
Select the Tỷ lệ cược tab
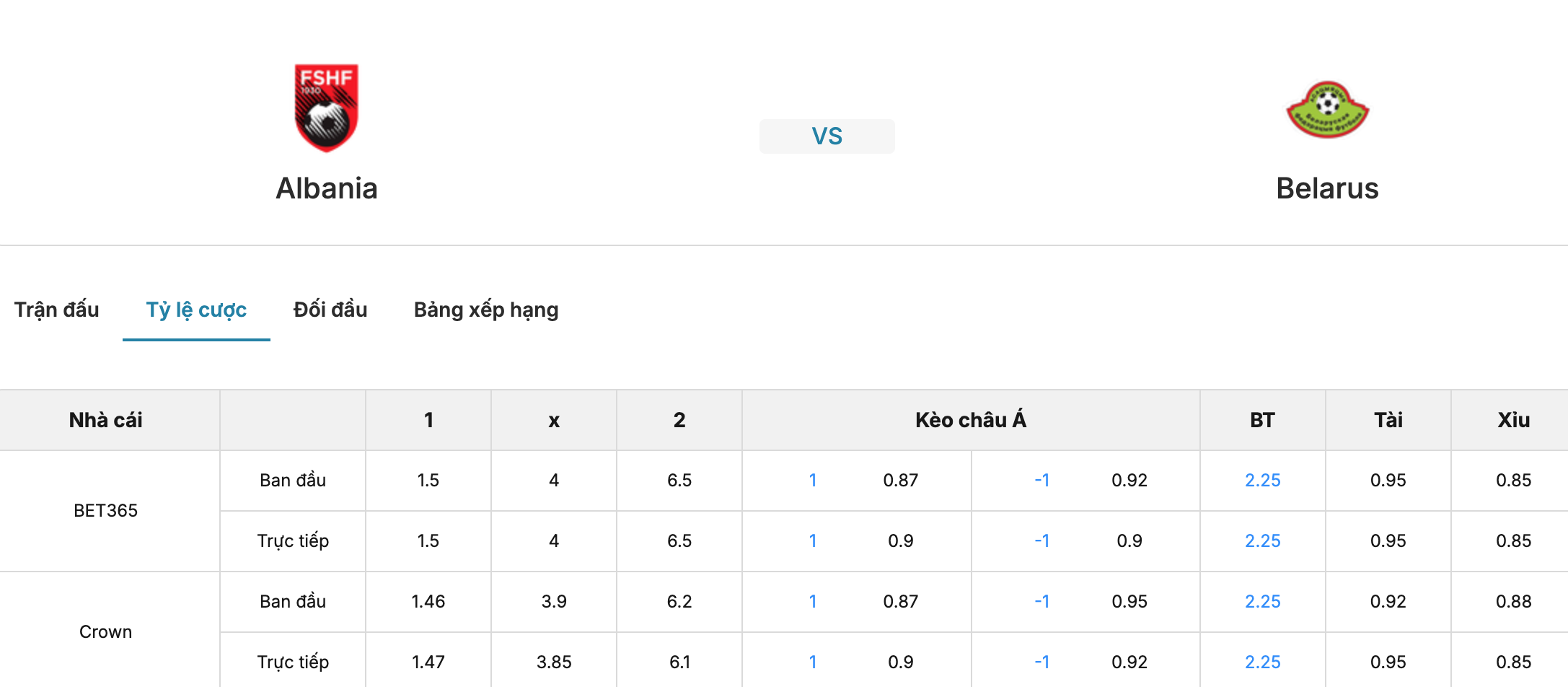196,310
